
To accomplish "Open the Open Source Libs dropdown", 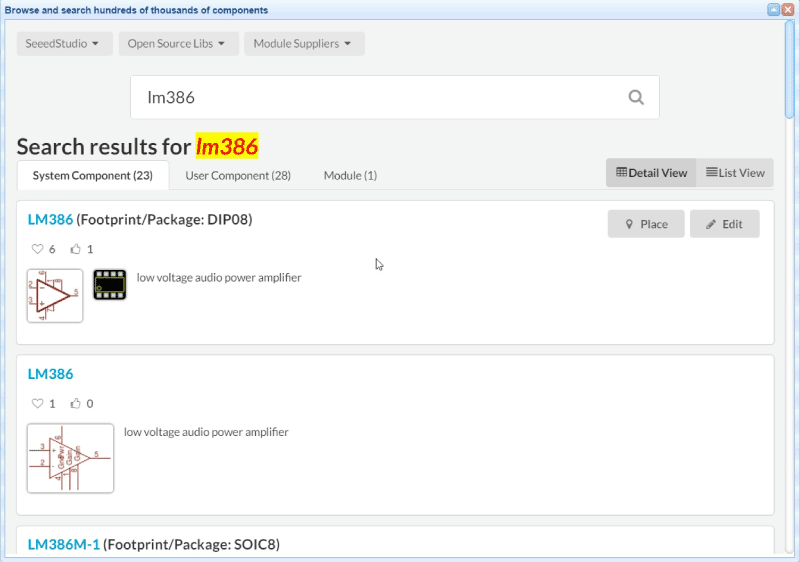I will tap(178, 44).
